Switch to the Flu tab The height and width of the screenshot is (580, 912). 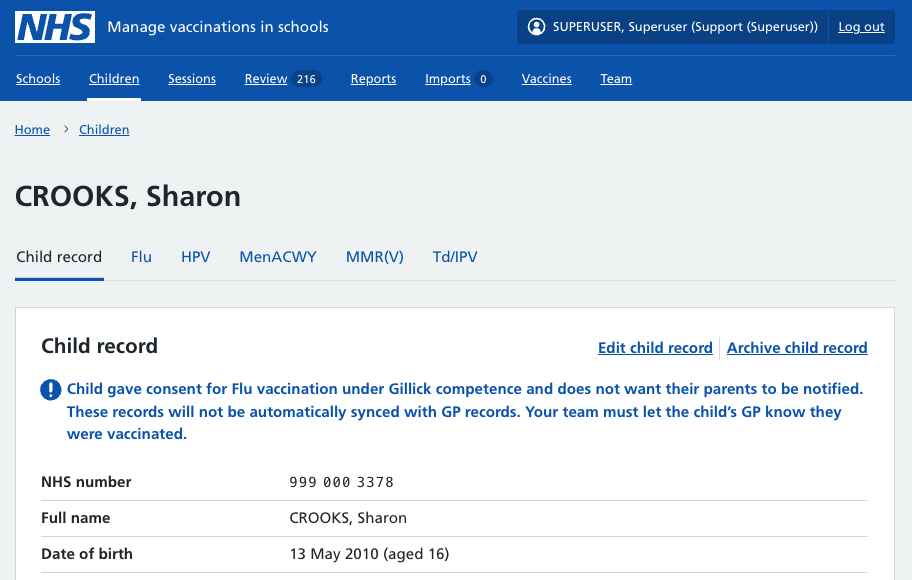[141, 257]
